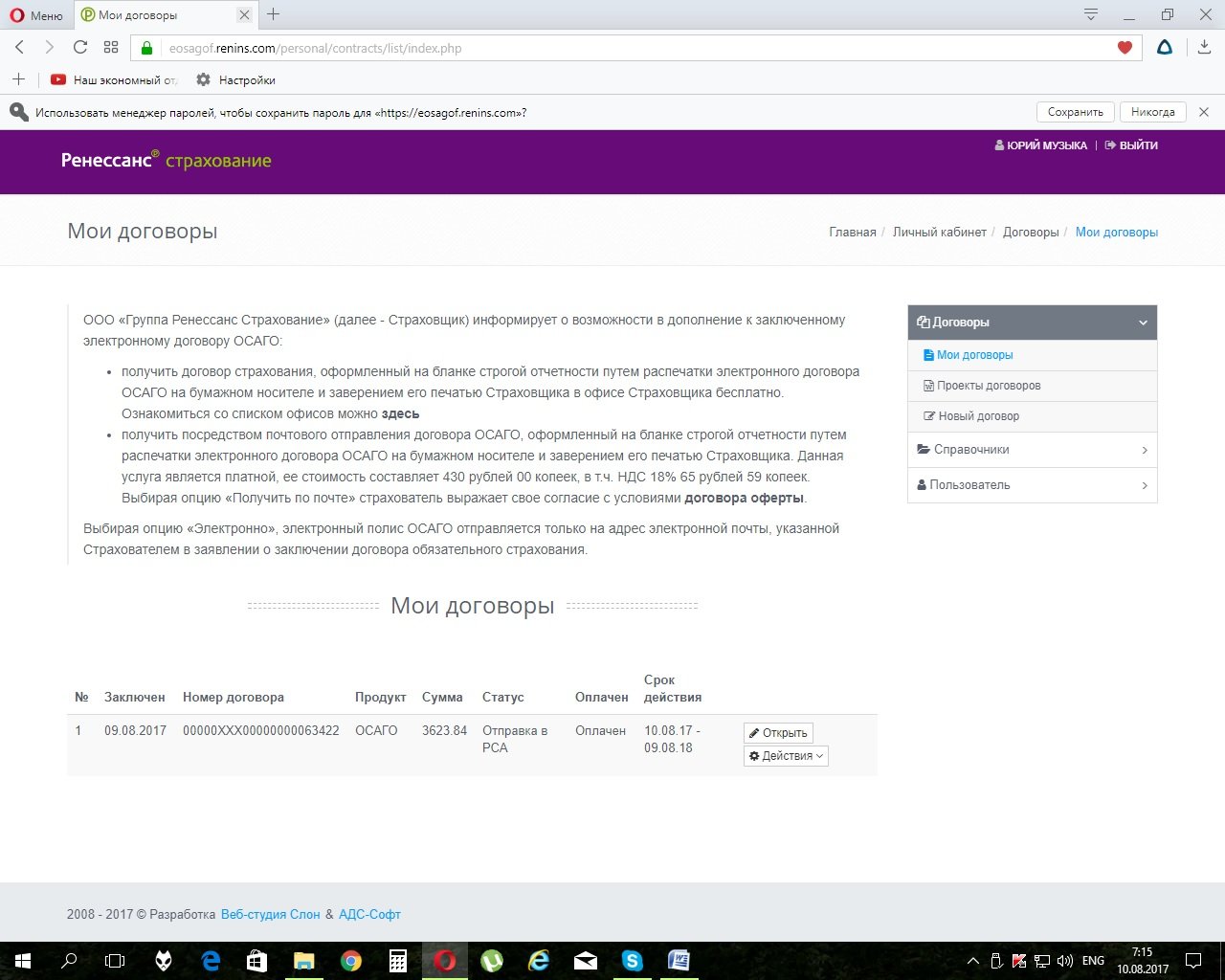This screenshot has width=1225, height=980.
Task: Open the Opera VPN/turbo icon in the toolbar
Action: (x=1165, y=47)
